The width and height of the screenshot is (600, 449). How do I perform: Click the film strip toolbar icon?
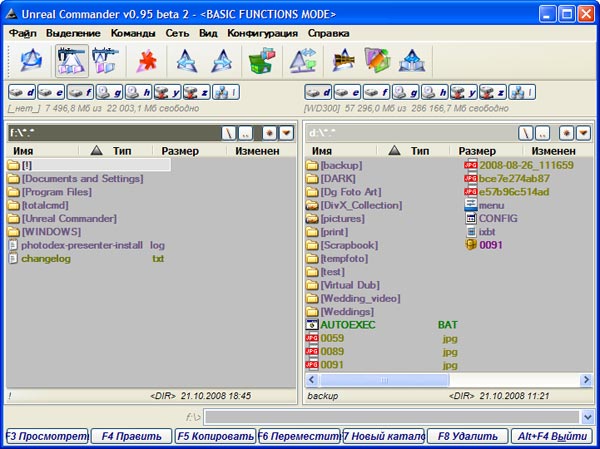344,60
